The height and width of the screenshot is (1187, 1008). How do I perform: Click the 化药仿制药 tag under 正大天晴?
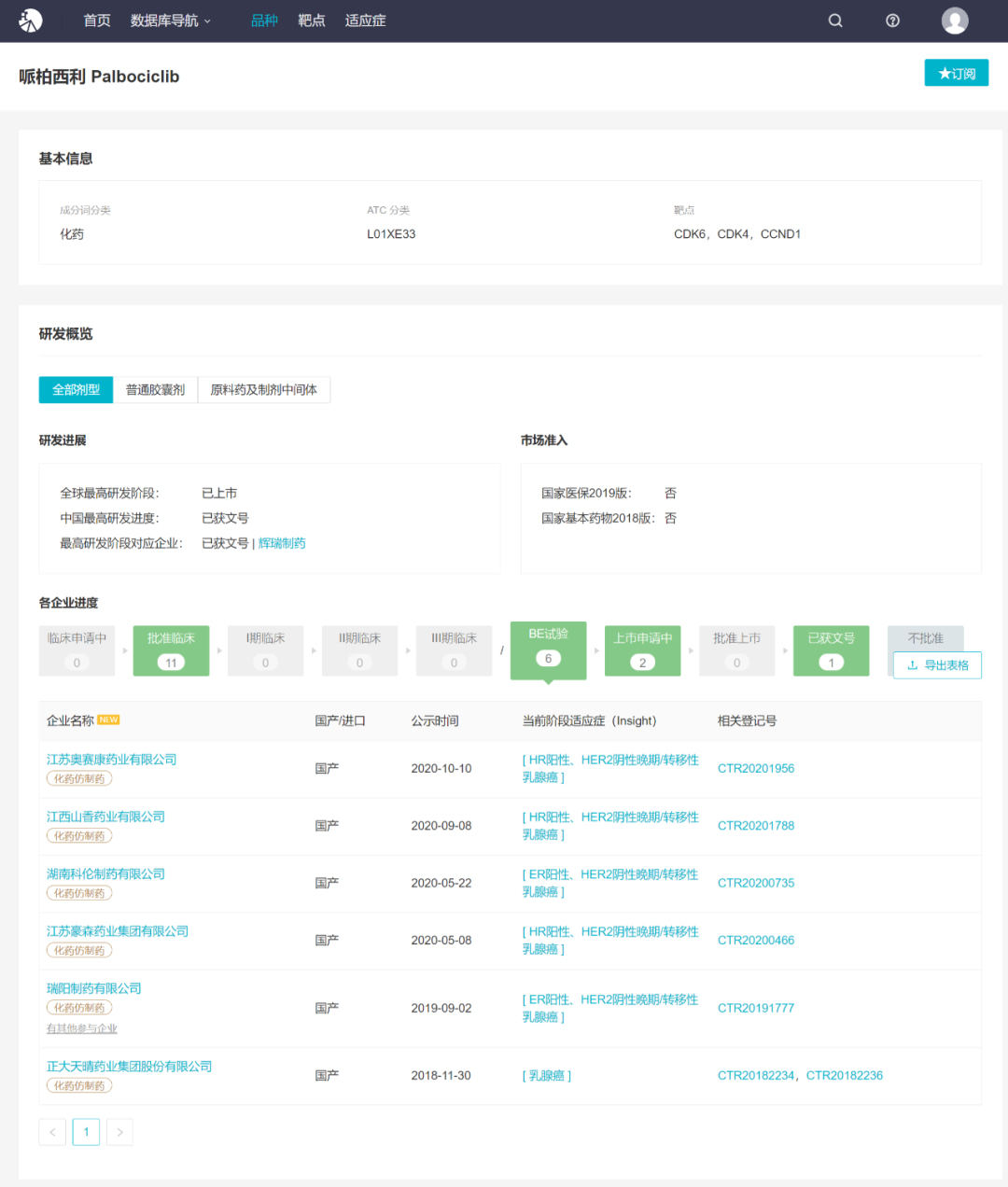(79, 1086)
